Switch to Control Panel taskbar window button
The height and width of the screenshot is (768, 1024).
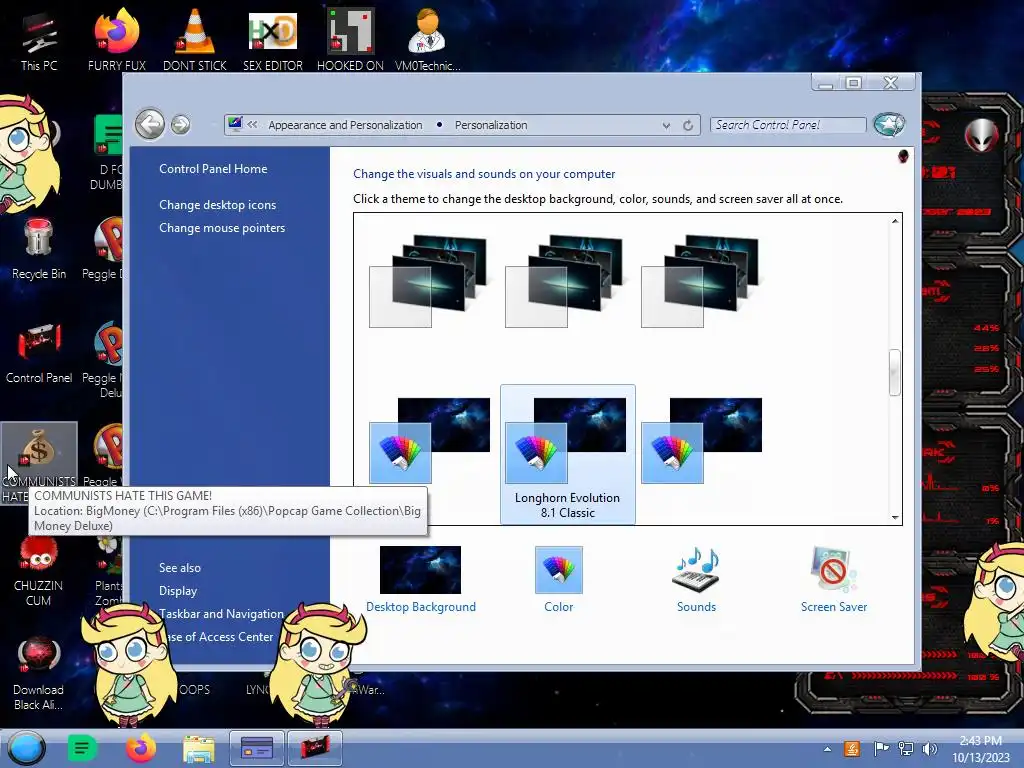point(257,748)
